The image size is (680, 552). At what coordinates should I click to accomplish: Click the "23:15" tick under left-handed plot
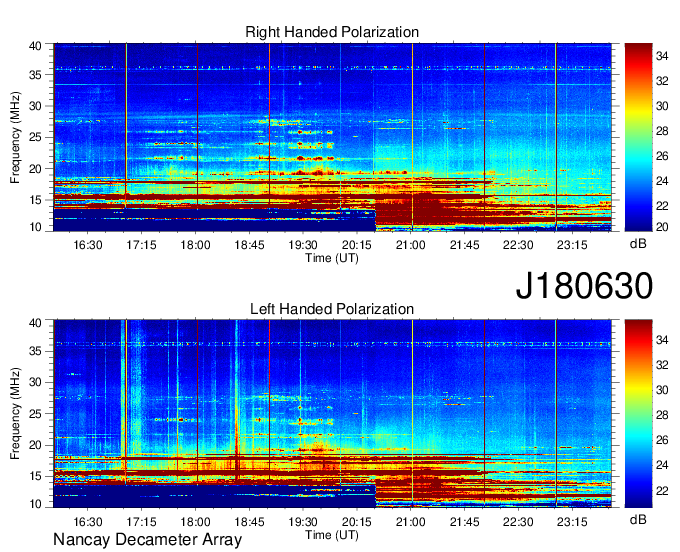[572, 522]
